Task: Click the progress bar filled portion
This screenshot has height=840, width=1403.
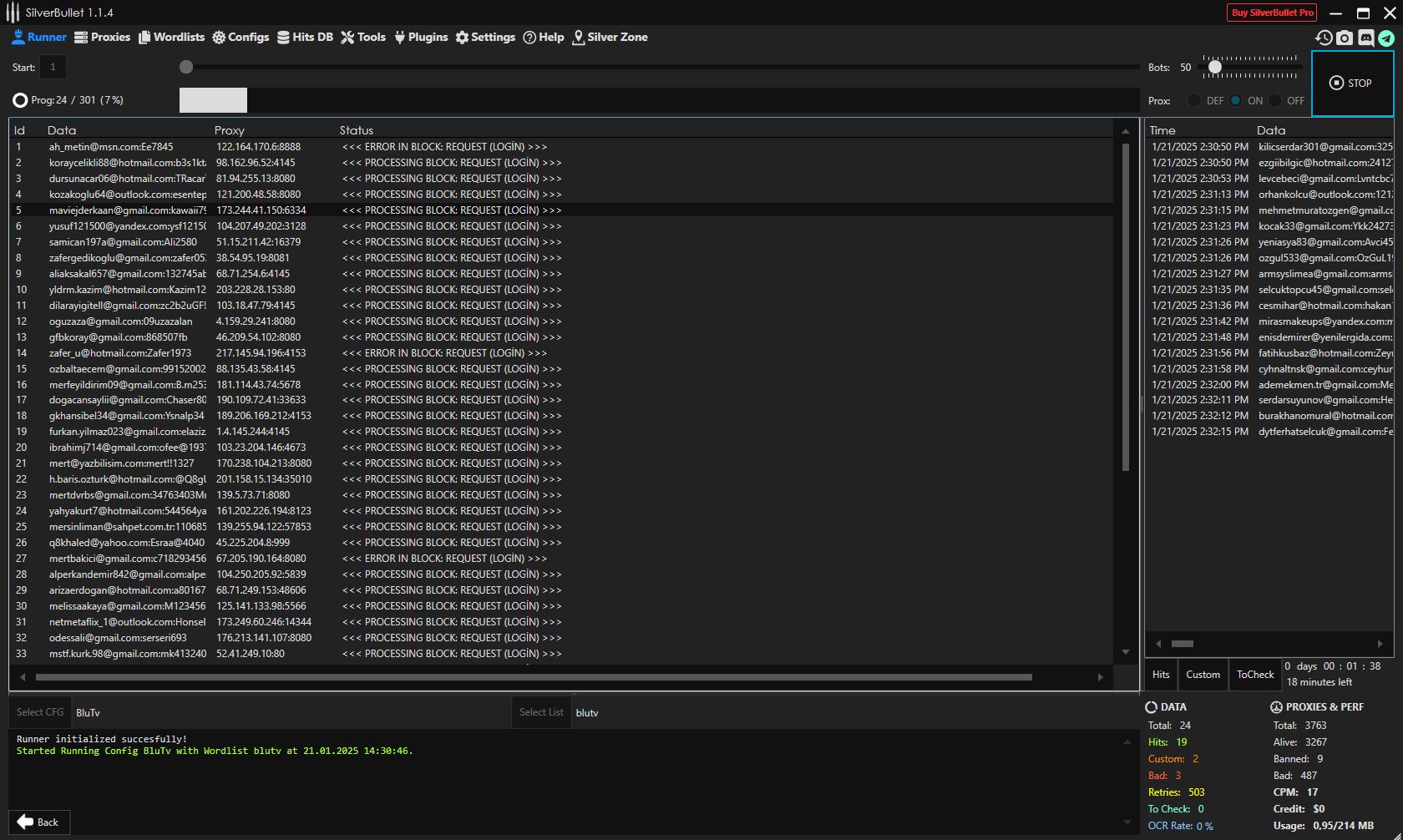Action: point(213,100)
